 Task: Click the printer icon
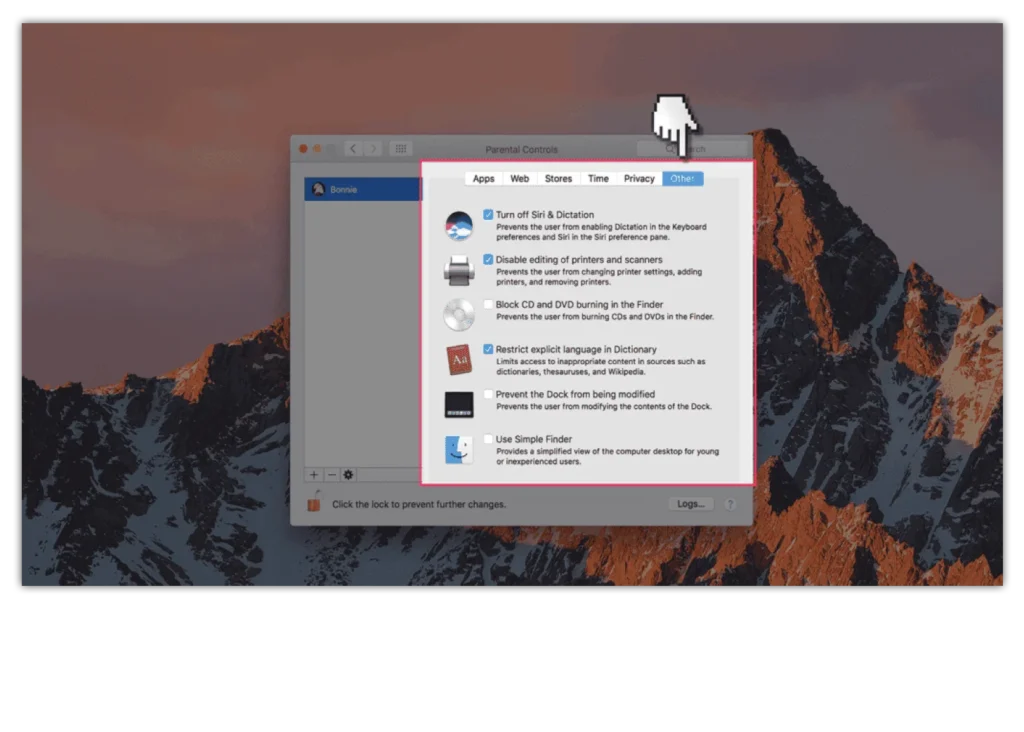(459, 270)
